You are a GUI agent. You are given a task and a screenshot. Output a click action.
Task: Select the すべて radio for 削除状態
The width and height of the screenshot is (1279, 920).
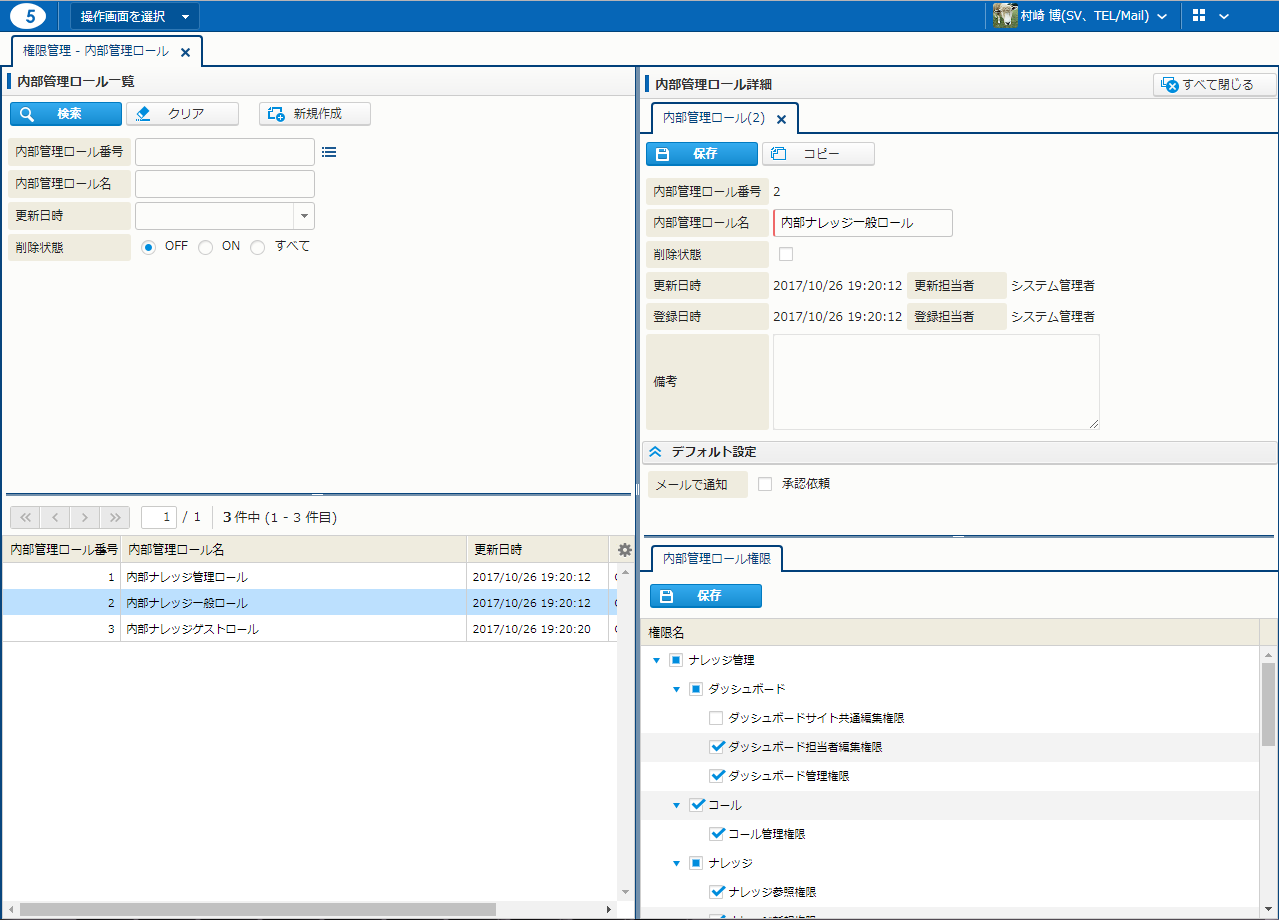pos(258,247)
